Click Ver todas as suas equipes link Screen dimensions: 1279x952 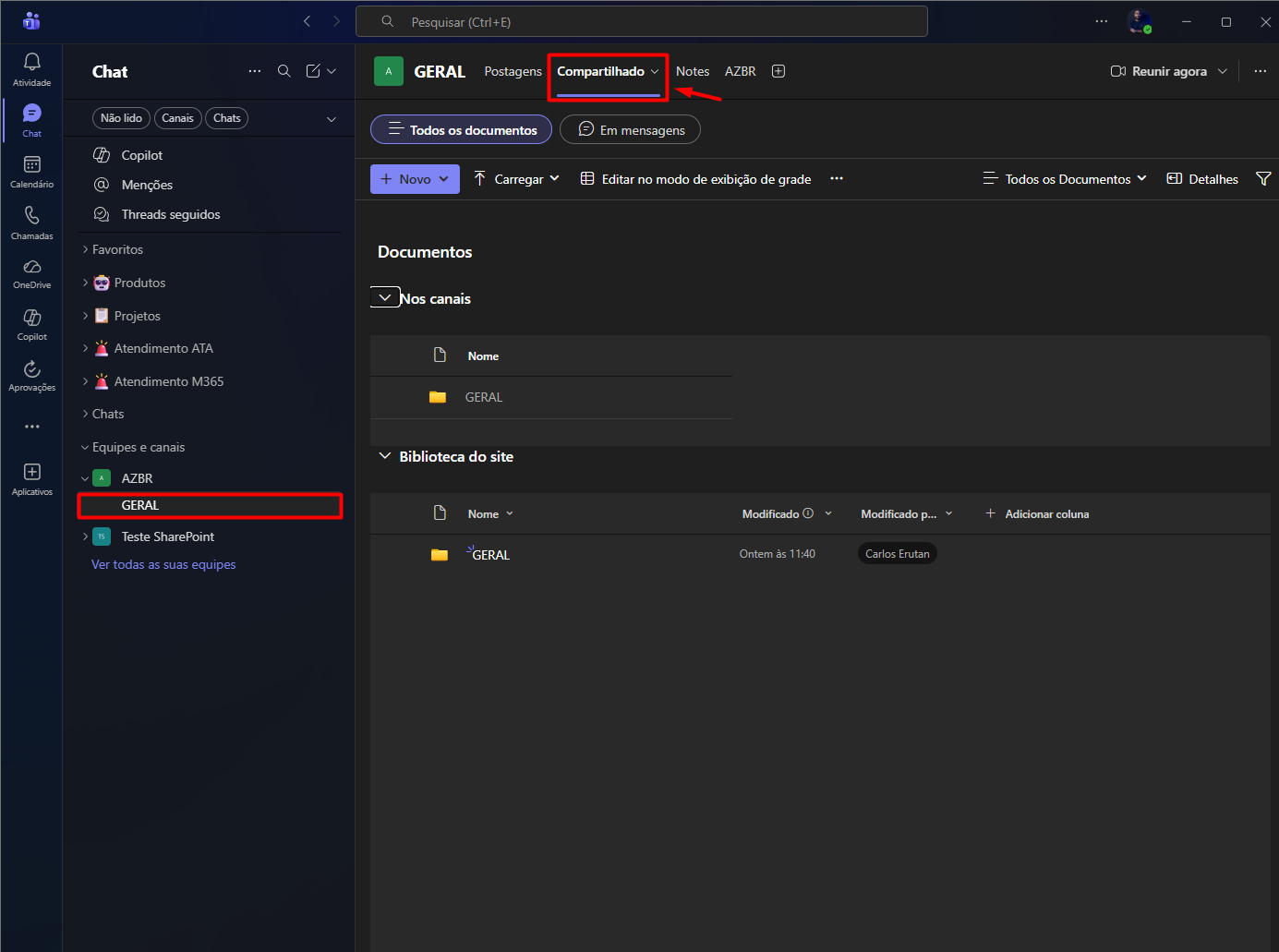(163, 564)
